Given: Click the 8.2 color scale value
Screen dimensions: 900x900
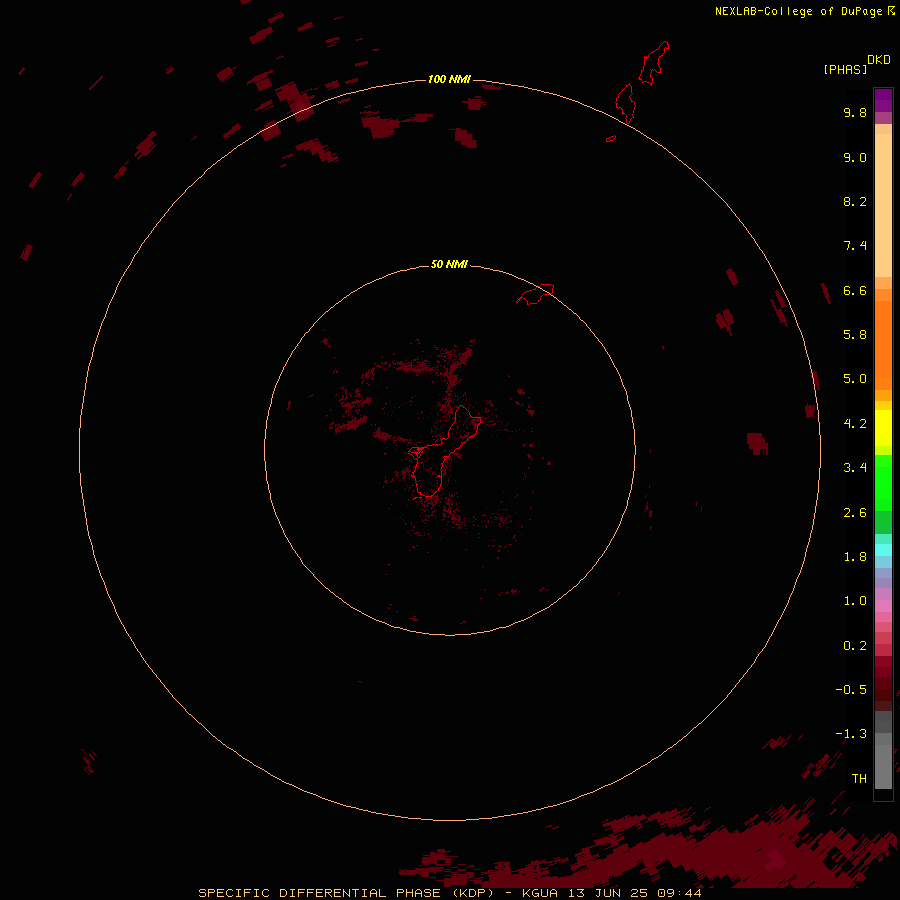Looking at the screenshot, I should coord(855,201).
